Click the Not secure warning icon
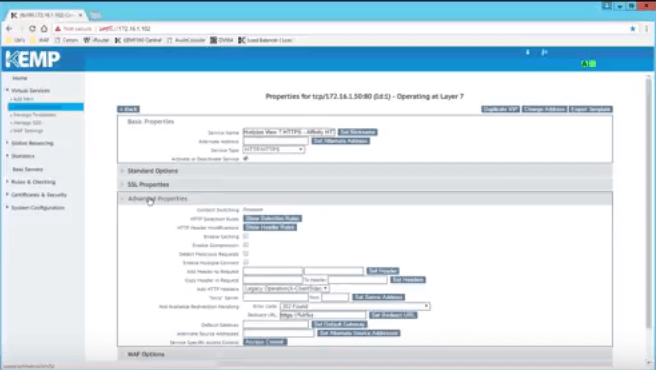Screen dimensions: 656x370 coord(58,28)
